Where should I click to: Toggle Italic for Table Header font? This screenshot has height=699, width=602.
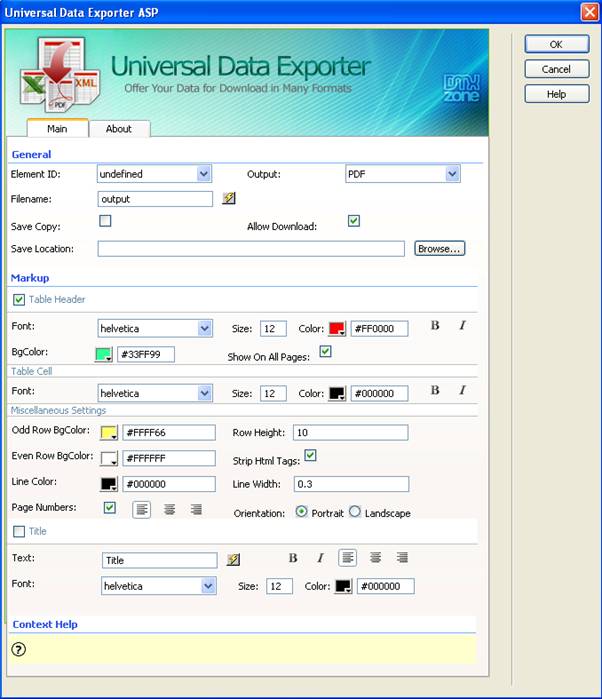[x=463, y=325]
